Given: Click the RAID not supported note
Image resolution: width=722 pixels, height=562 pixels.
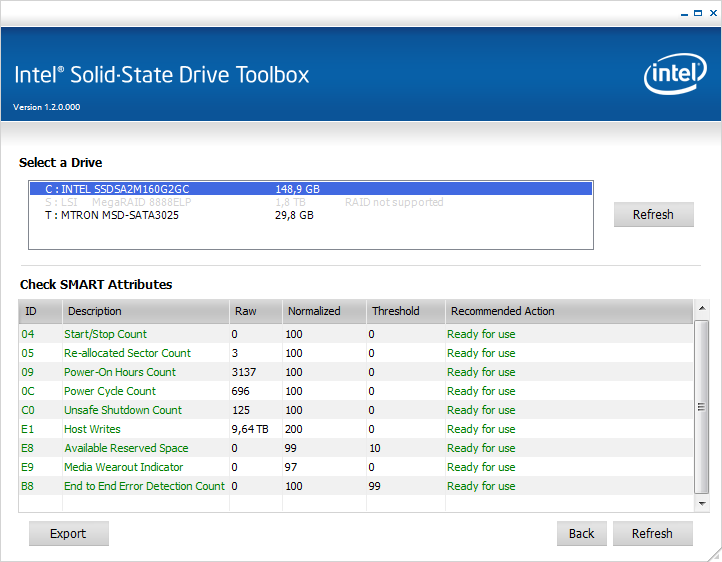Looking at the screenshot, I should (394, 202).
